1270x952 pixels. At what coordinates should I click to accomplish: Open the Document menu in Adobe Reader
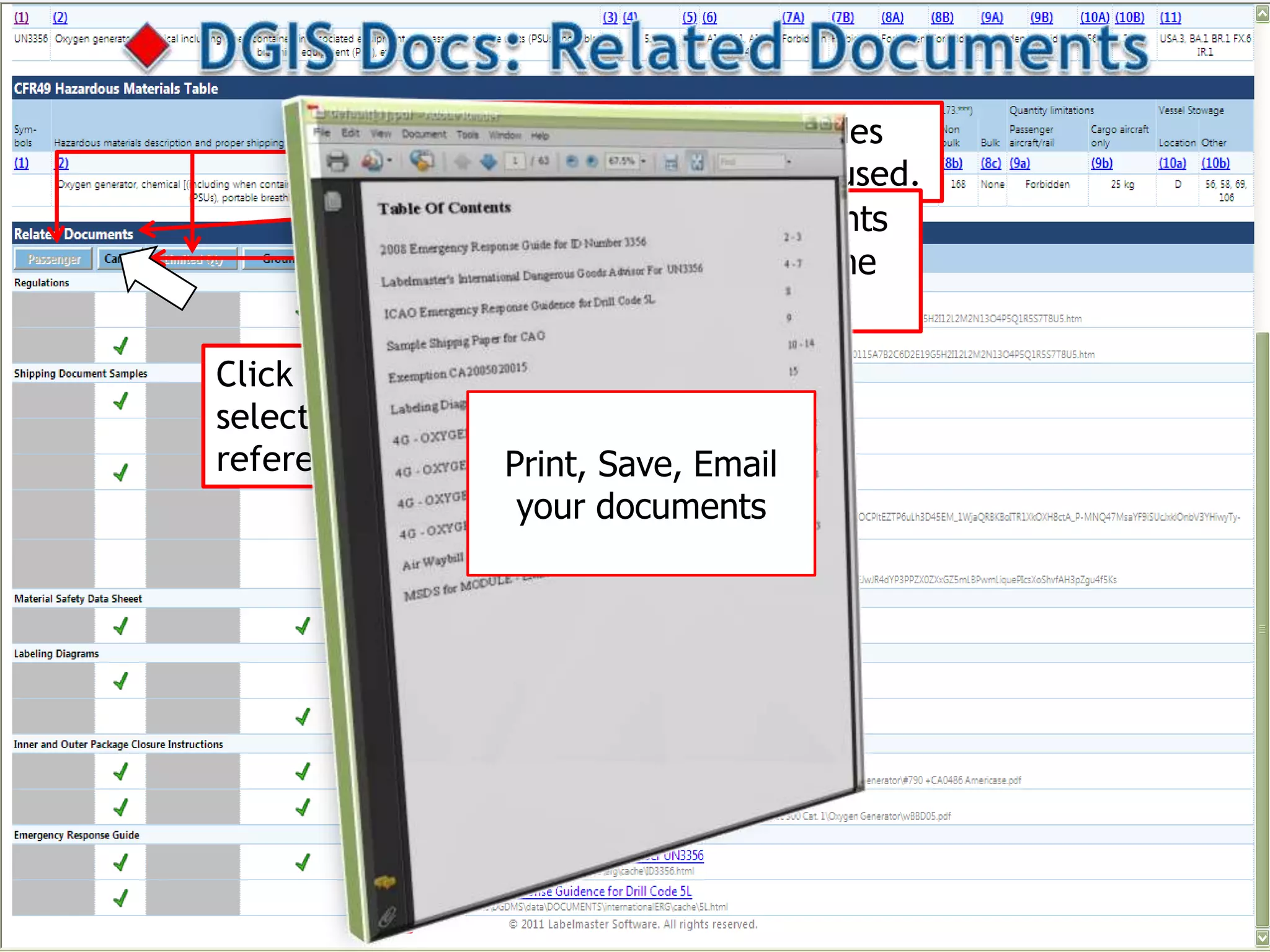tap(424, 134)
